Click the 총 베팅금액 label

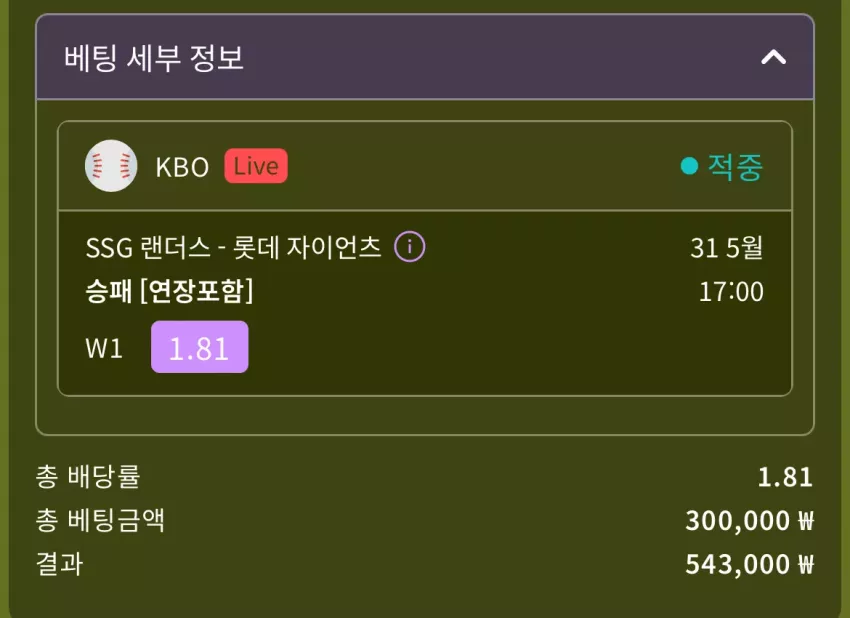pyautogui.click(x=100, y=520)
